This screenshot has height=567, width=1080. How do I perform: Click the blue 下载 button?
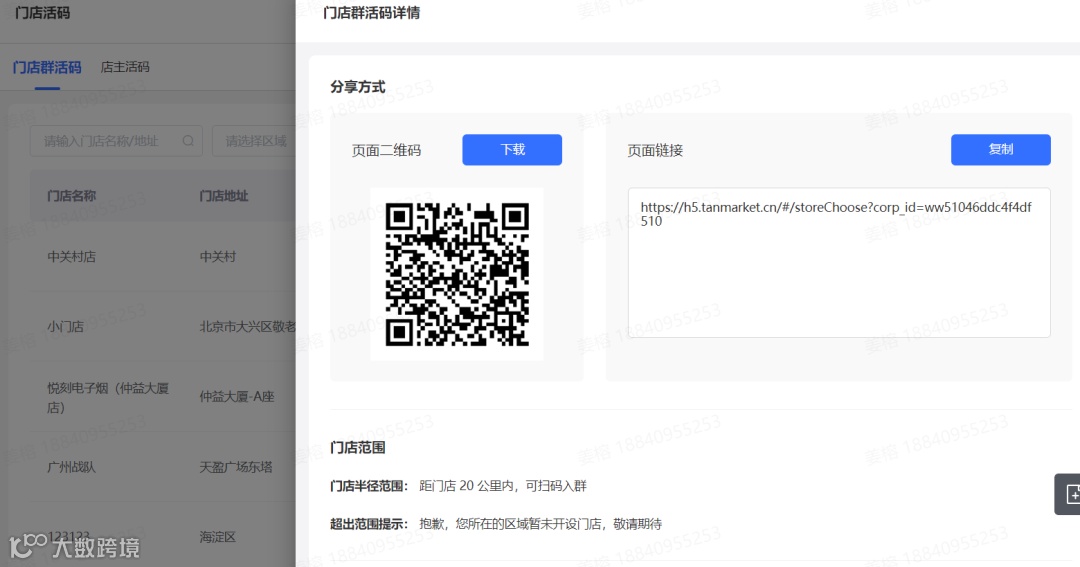[512, 150]
